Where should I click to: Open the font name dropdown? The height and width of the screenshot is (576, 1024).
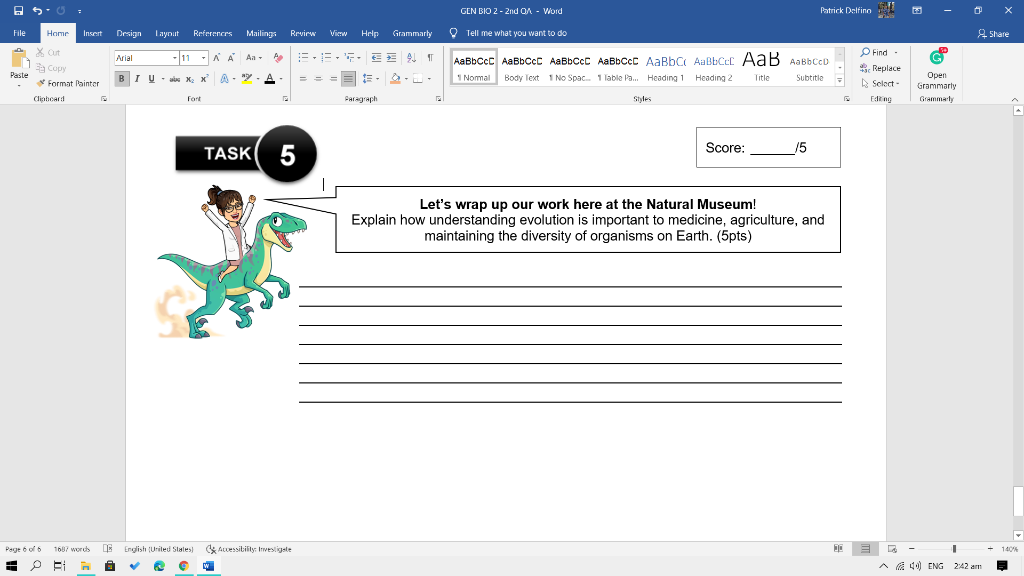pyautogui.click(x=174, y=58)
